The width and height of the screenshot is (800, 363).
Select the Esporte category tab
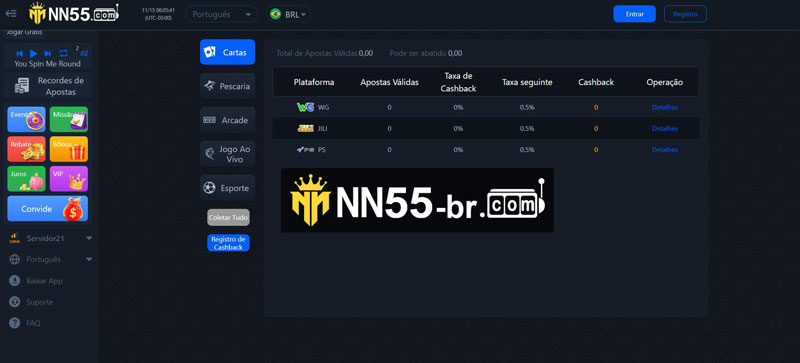pos(228,188)
